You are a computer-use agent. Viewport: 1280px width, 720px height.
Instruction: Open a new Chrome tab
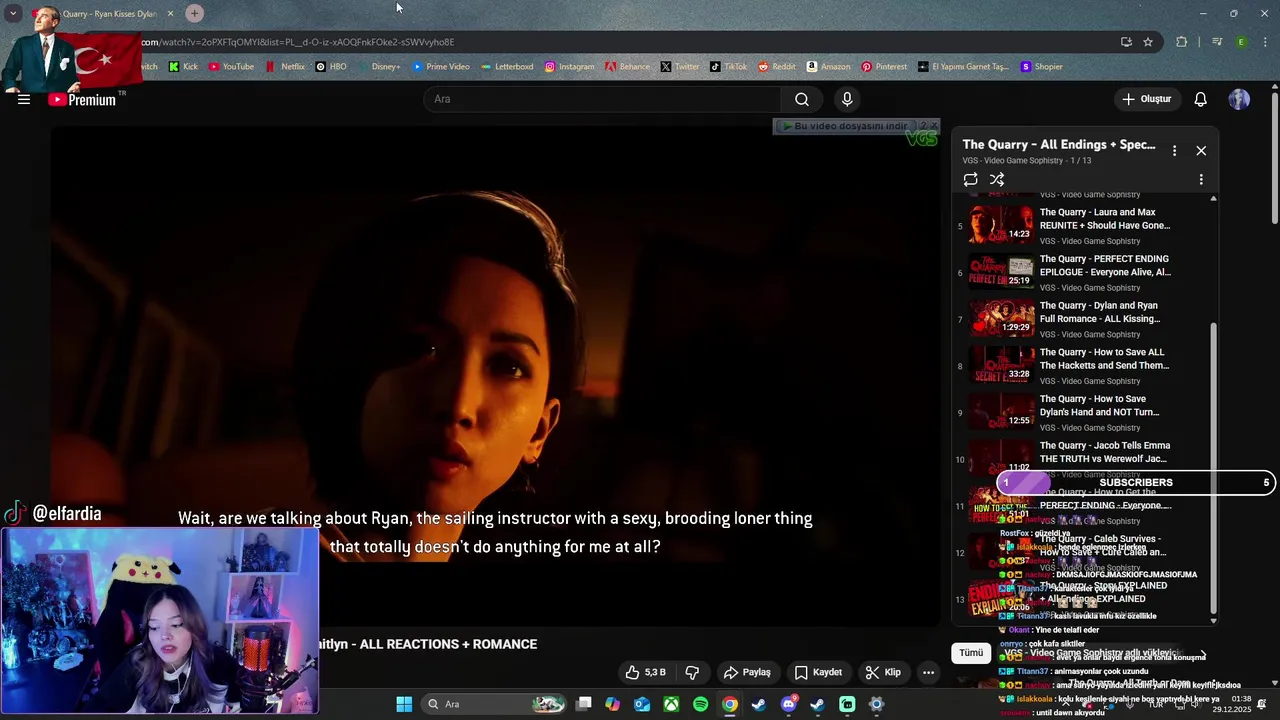[x=194, y=13]
